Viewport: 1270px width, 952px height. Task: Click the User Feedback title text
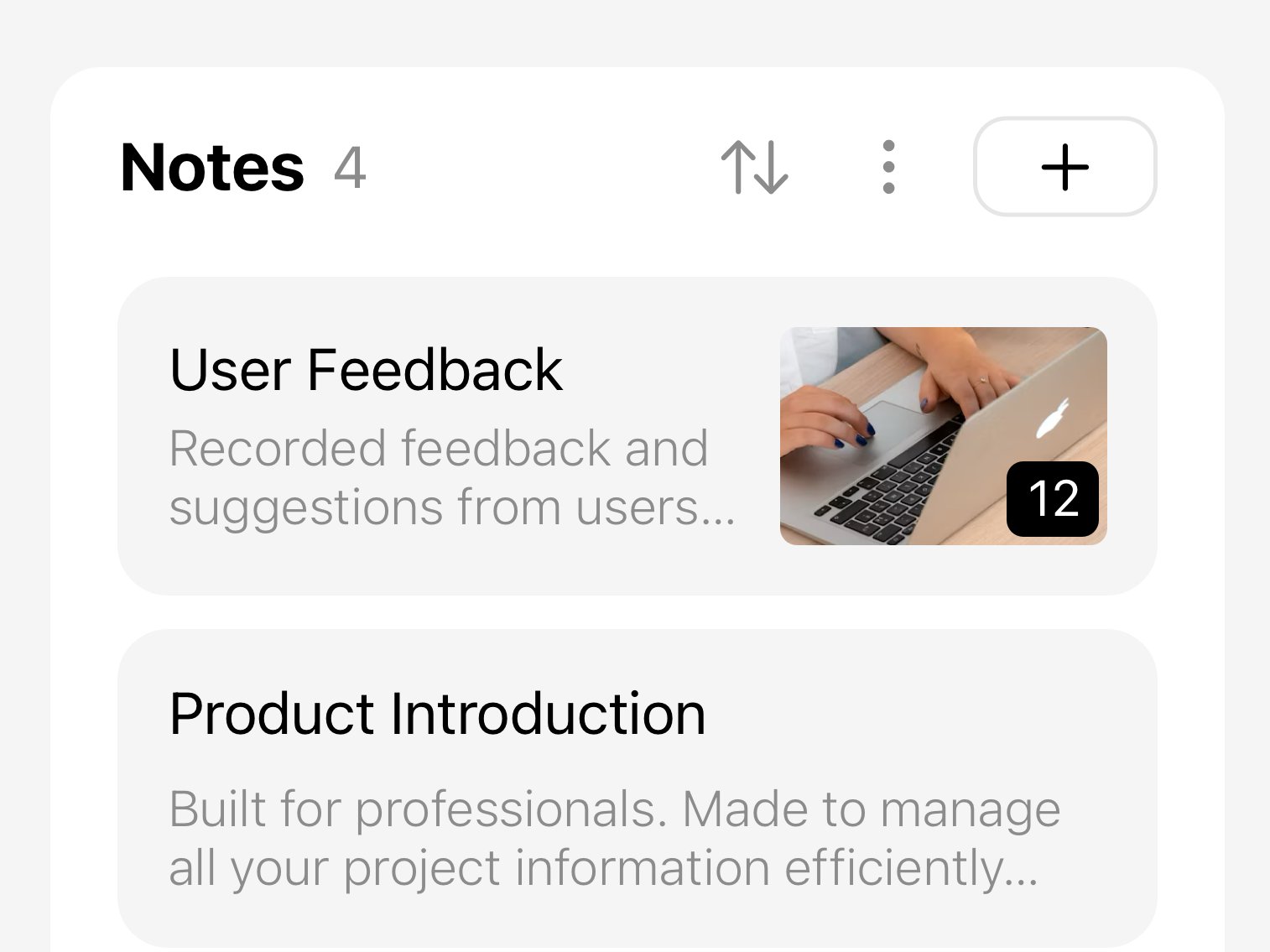366,369
